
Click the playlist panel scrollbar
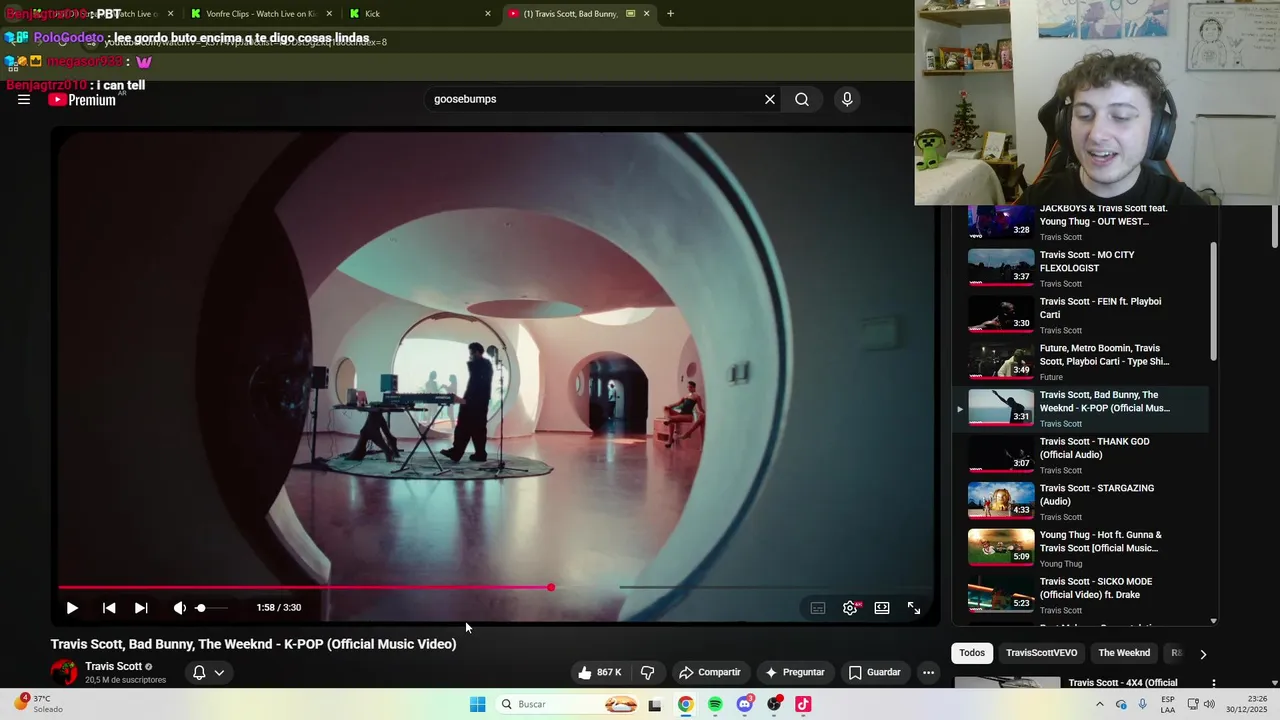pyautogui.click(x=1214, y=301)
